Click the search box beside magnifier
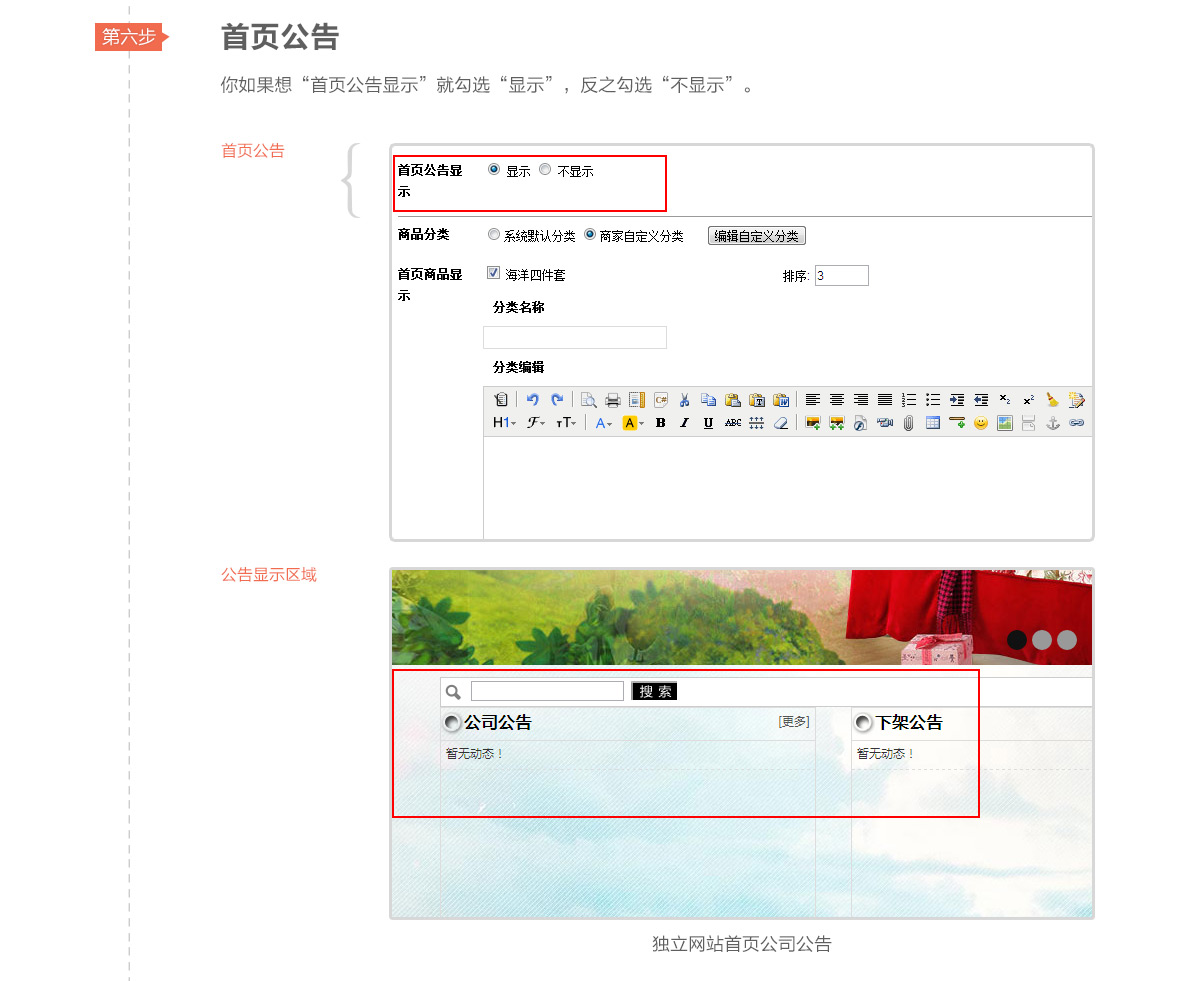 click(x=547, y=691)
